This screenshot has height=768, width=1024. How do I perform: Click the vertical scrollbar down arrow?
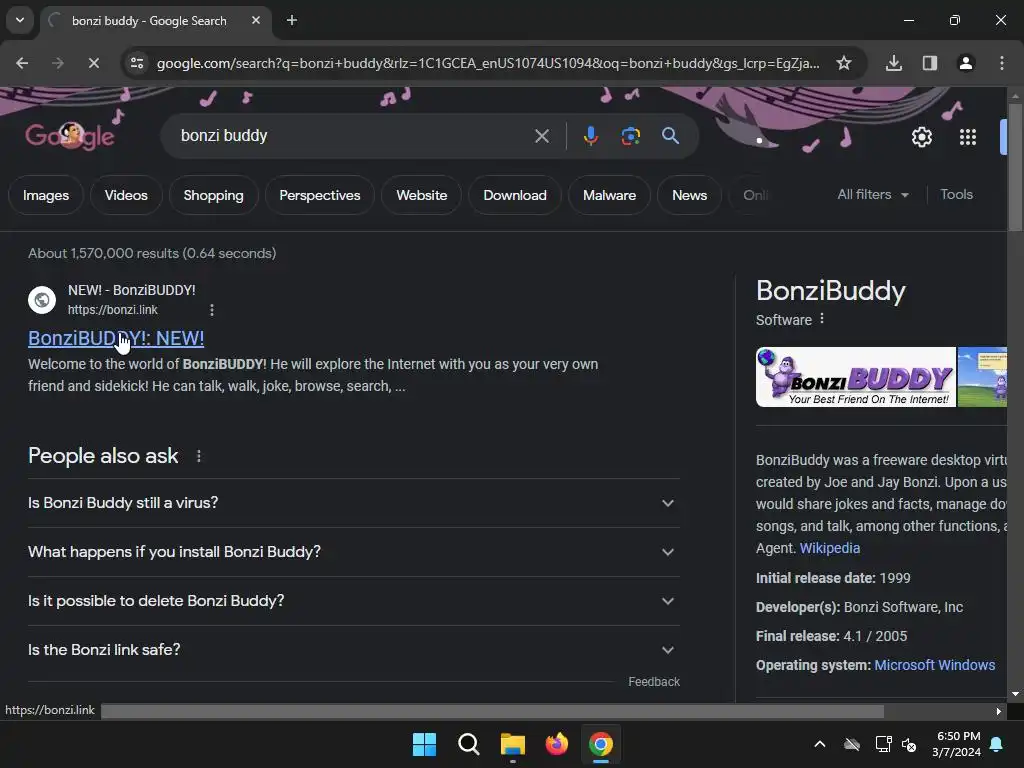coord(1016,694)
